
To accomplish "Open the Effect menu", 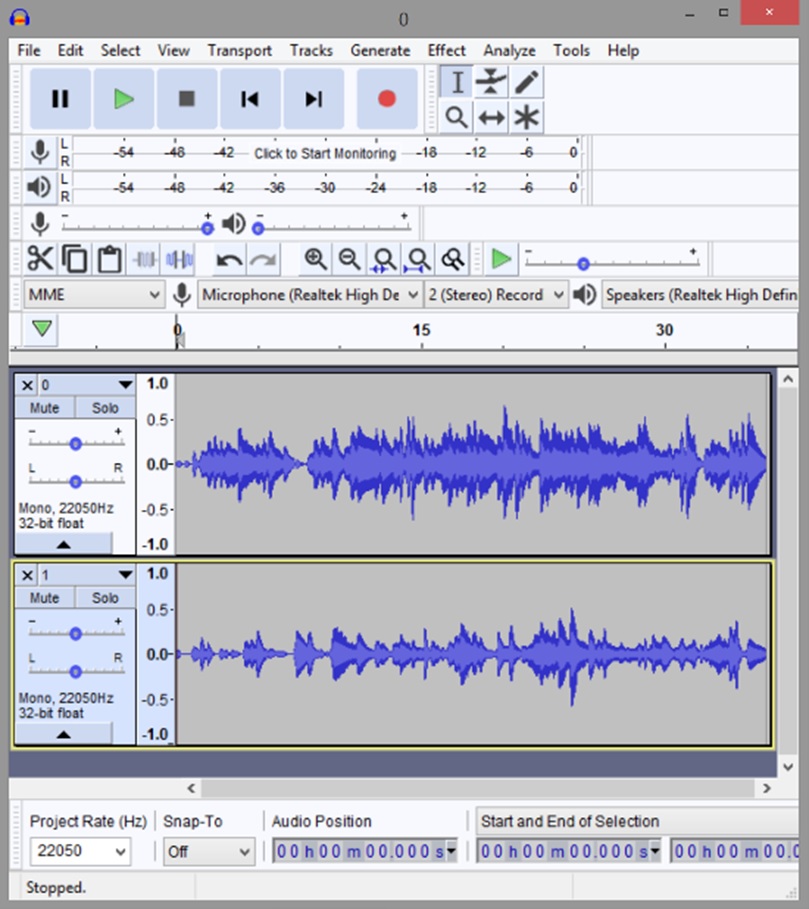I will coord(446,50).
